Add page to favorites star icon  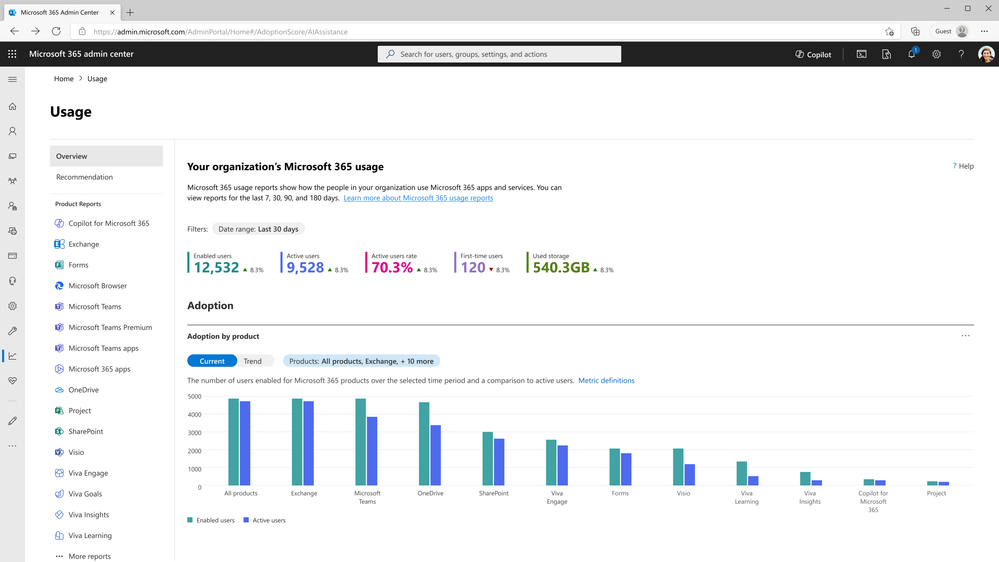[889, 31]
